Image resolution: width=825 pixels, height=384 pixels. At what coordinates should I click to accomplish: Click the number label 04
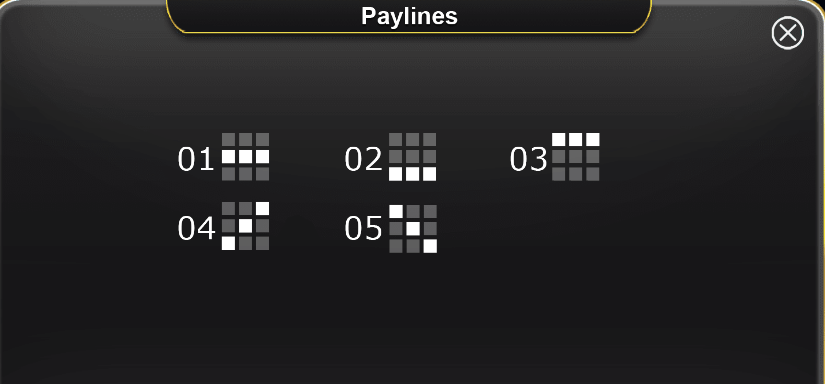pos(196,228)
